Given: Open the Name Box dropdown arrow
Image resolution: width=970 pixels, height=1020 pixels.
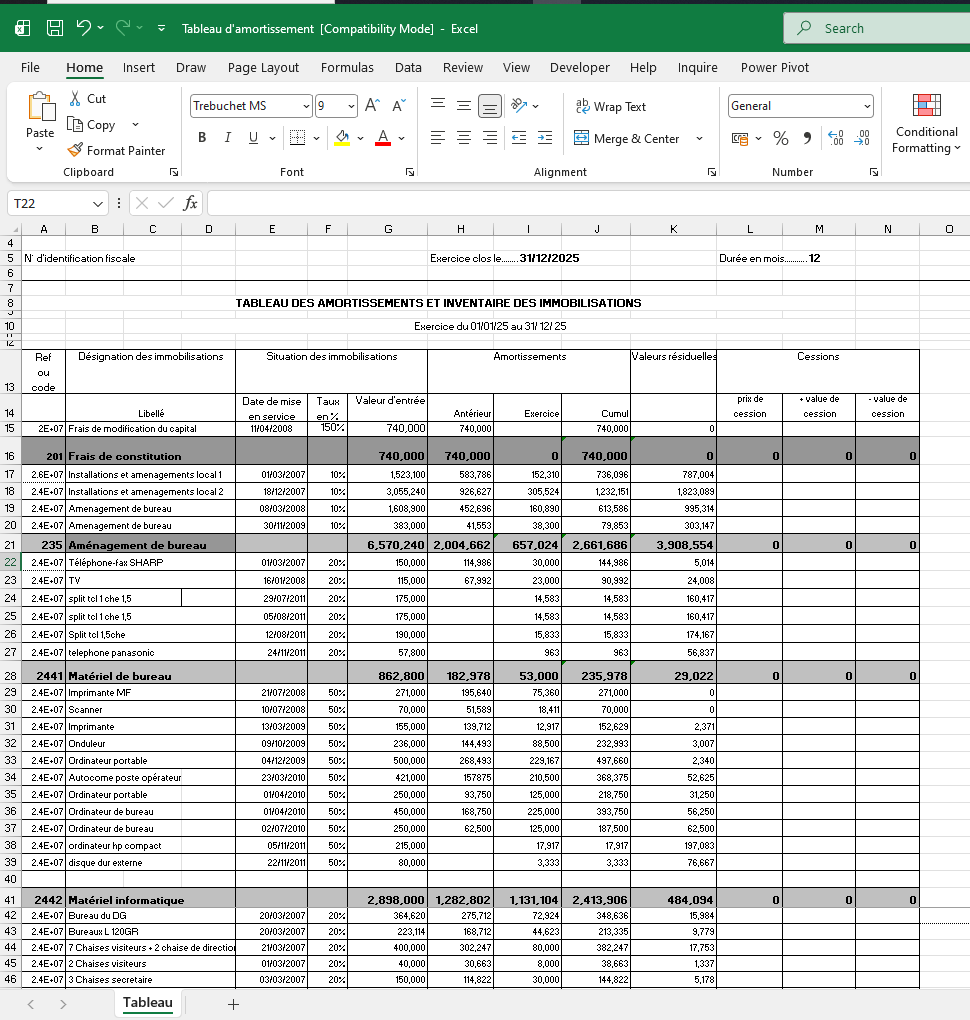Looking at the screenshot, I should (98, 204).
